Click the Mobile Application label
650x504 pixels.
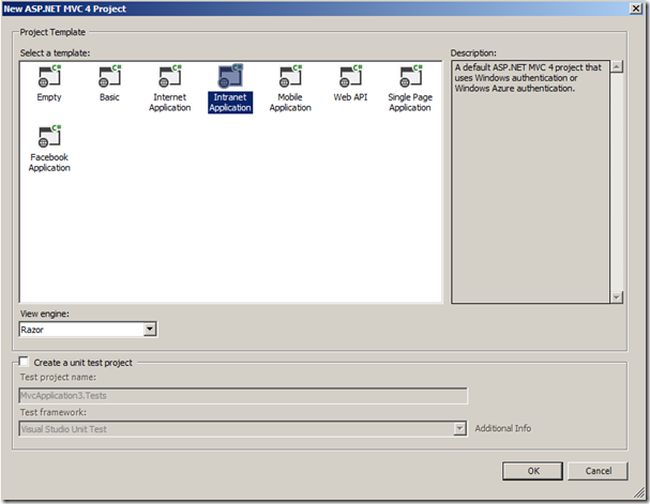(x=290, y=102)
